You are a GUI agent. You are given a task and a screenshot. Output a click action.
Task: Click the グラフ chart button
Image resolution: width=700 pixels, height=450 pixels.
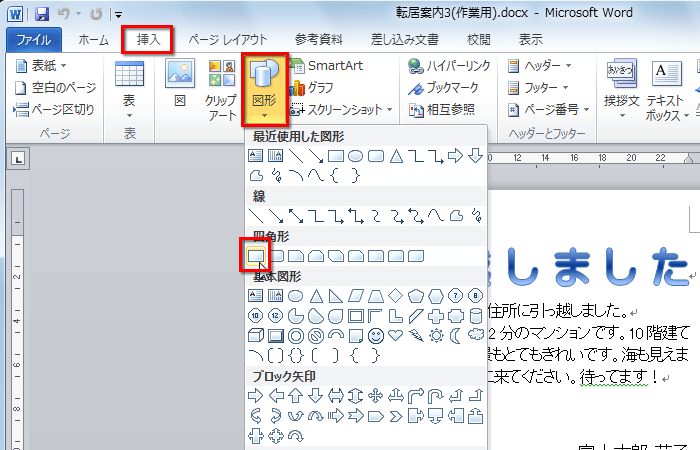(x=312, y=88)
